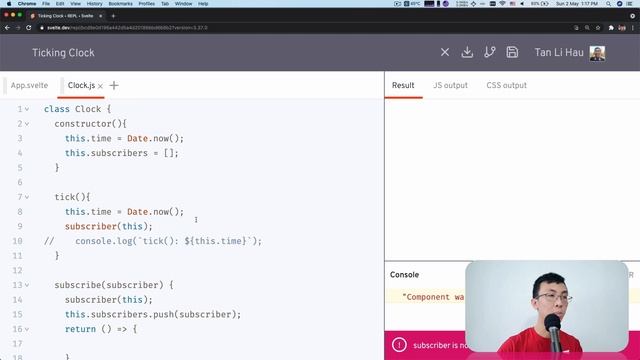Open the Apple menu
The image size is (640, 360).
tap(9, 4)
